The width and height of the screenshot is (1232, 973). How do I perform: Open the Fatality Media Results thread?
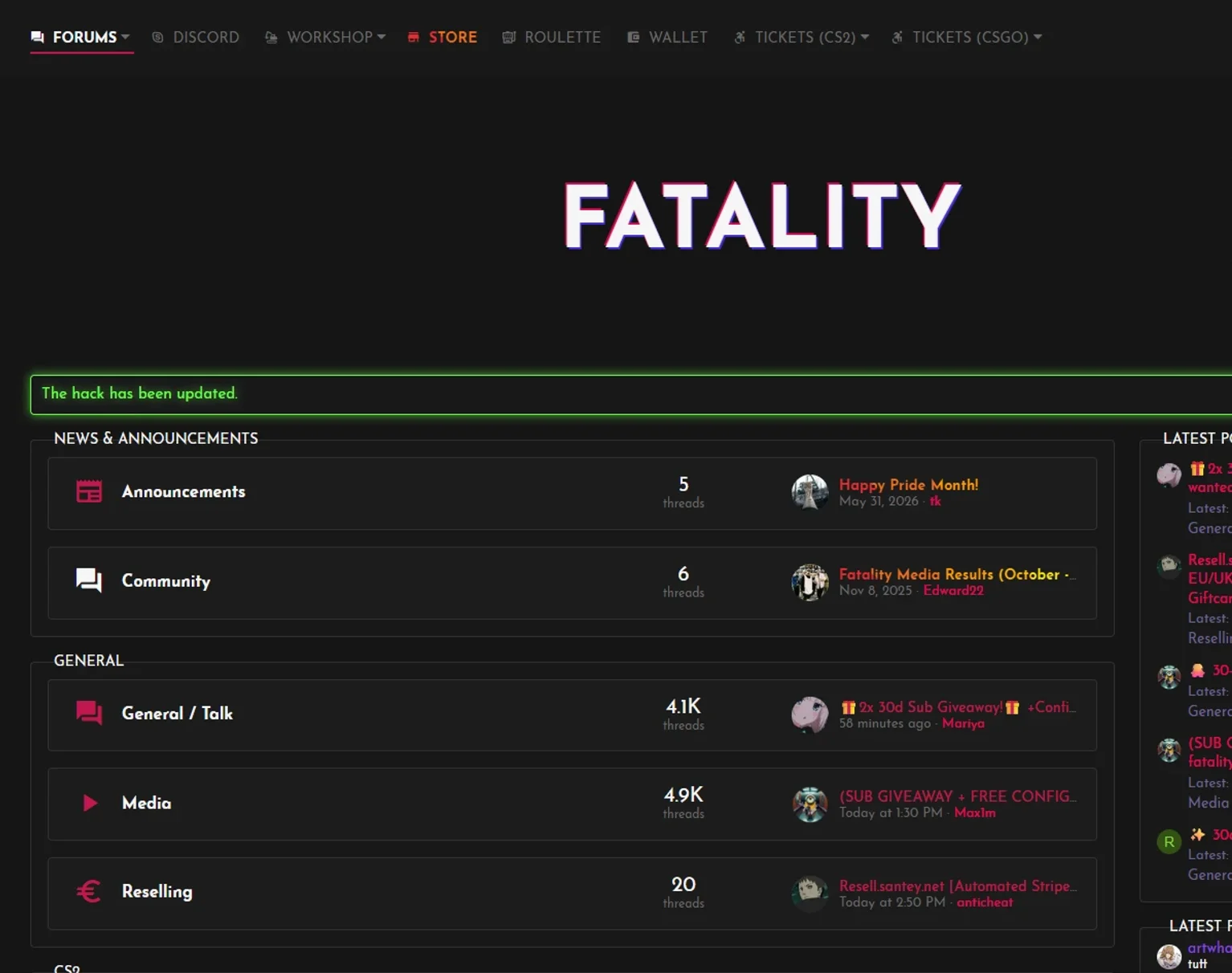tap(957, 574)
